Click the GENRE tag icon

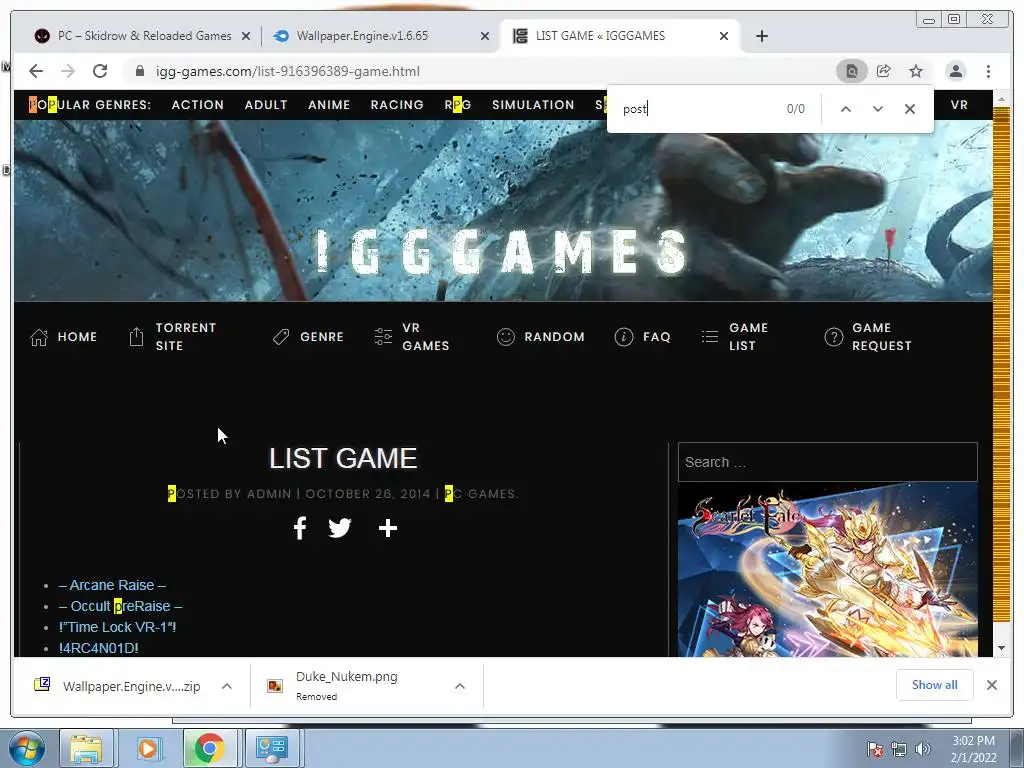click(x=281, y=337)
